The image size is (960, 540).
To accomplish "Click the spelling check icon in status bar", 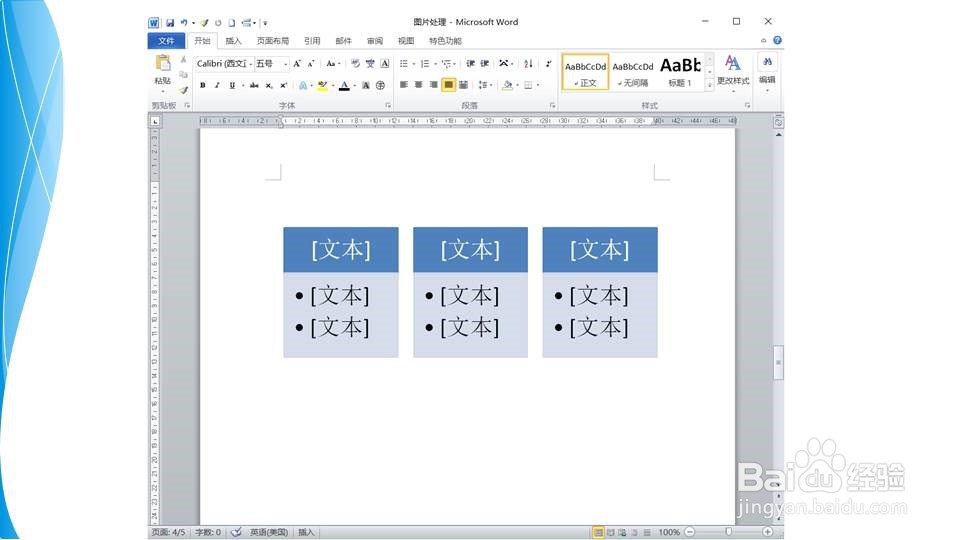I will pos(236,532).
